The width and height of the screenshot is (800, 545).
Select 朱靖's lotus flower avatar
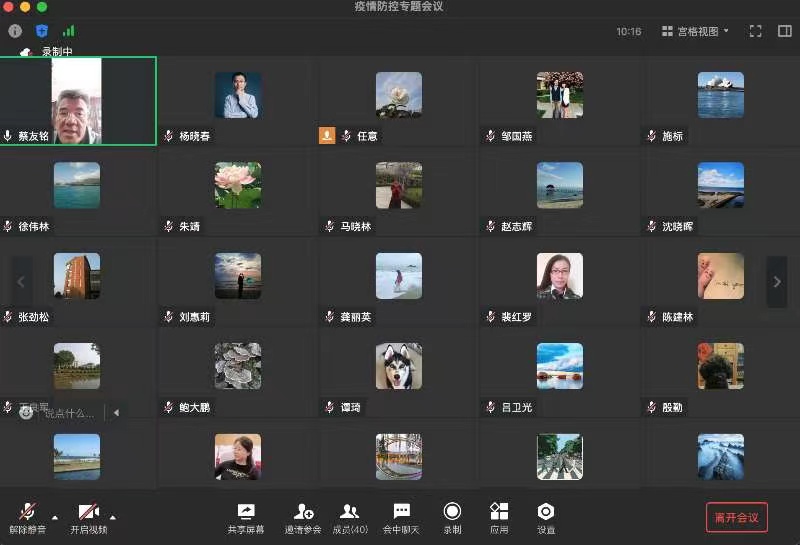point(238,185)
